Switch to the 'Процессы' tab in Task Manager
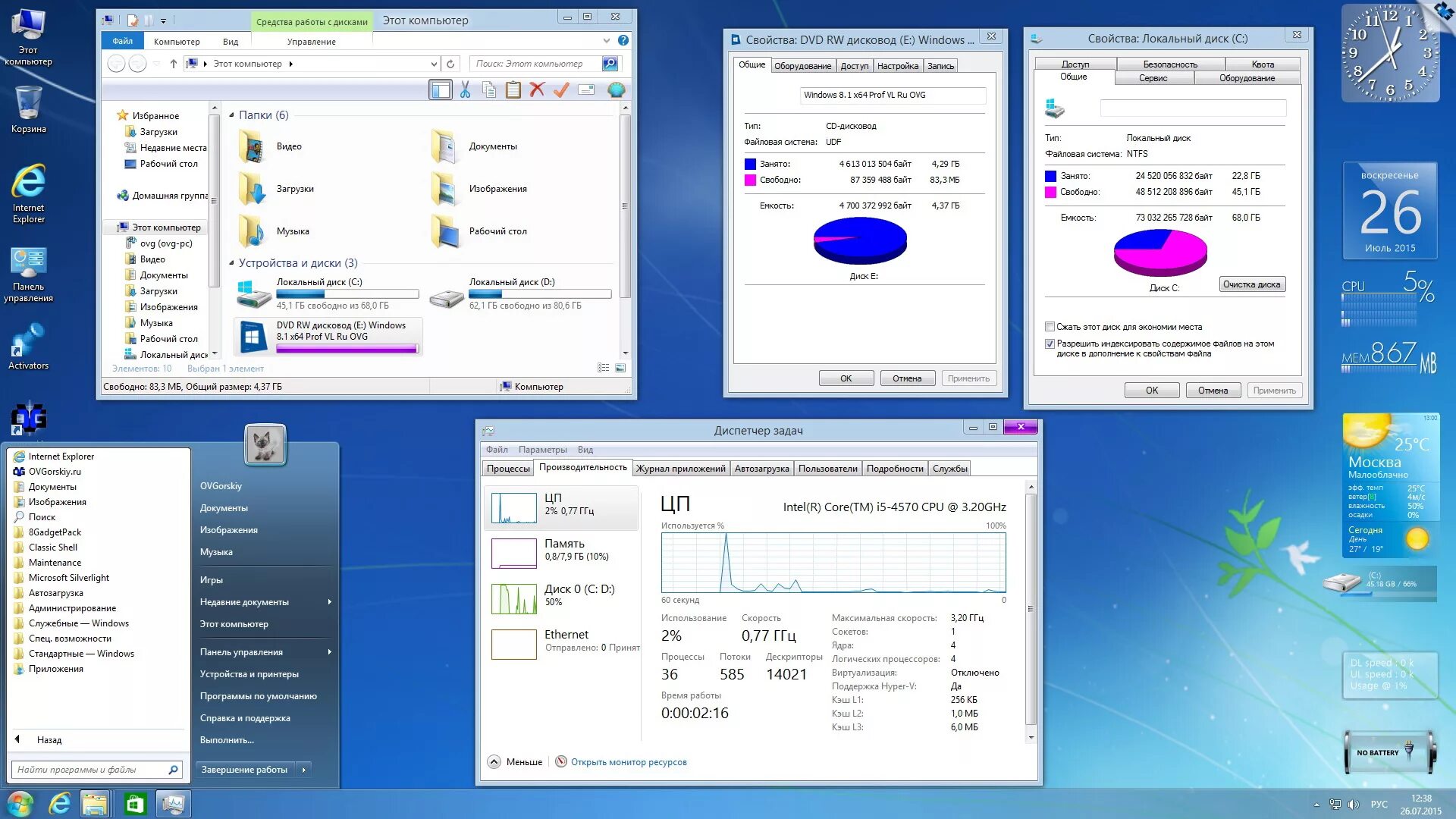Viewport: 1456px width, 819px height. click(x=507, y=469)
